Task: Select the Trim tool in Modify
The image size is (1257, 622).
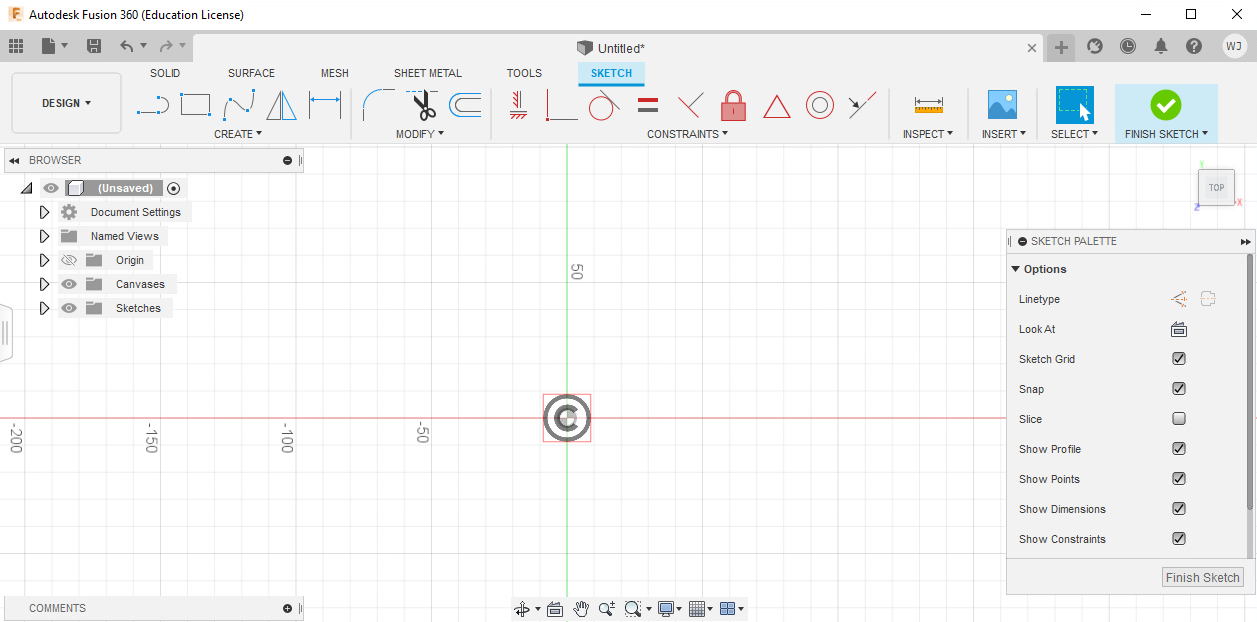Action: [421, 103]
